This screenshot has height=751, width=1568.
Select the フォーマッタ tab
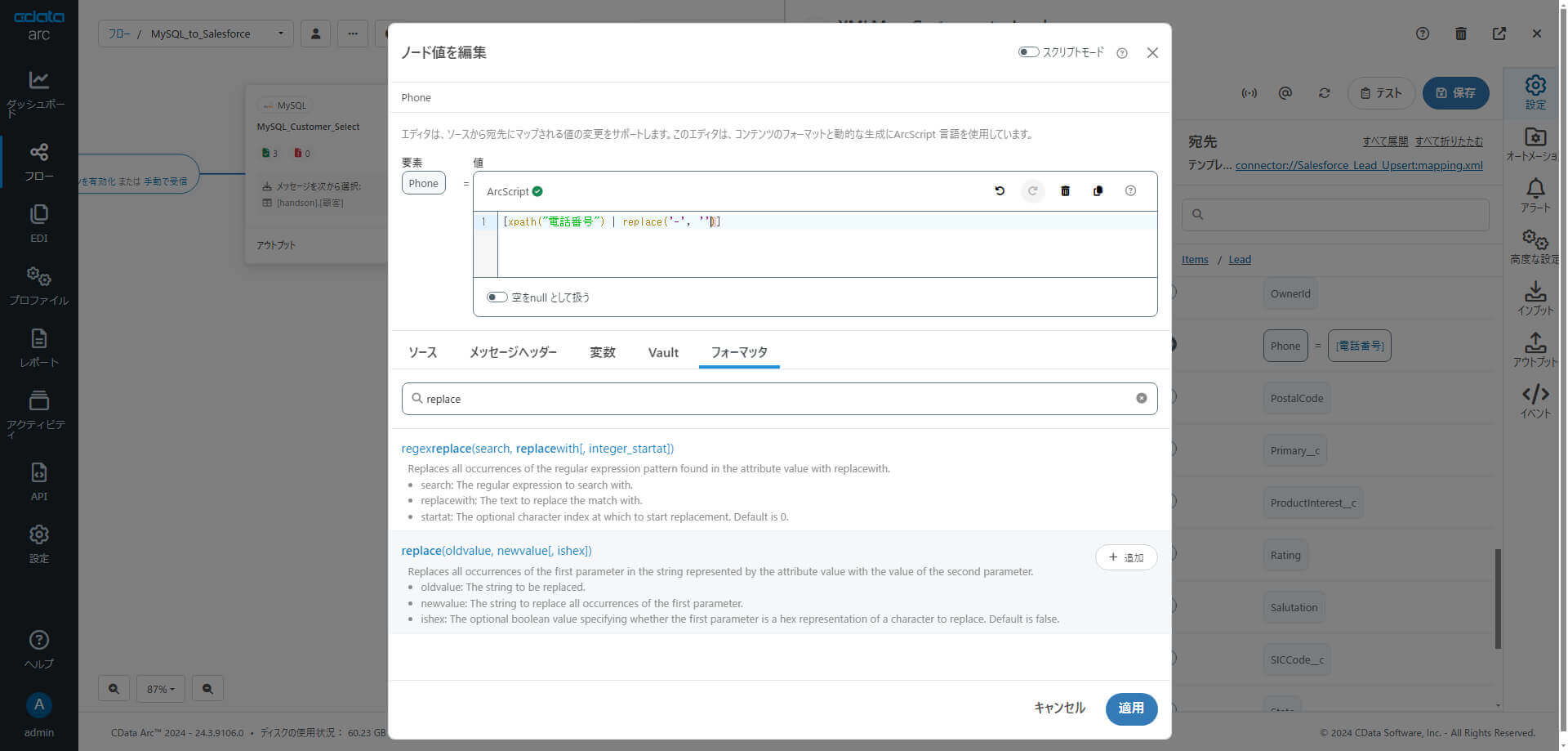739,352
